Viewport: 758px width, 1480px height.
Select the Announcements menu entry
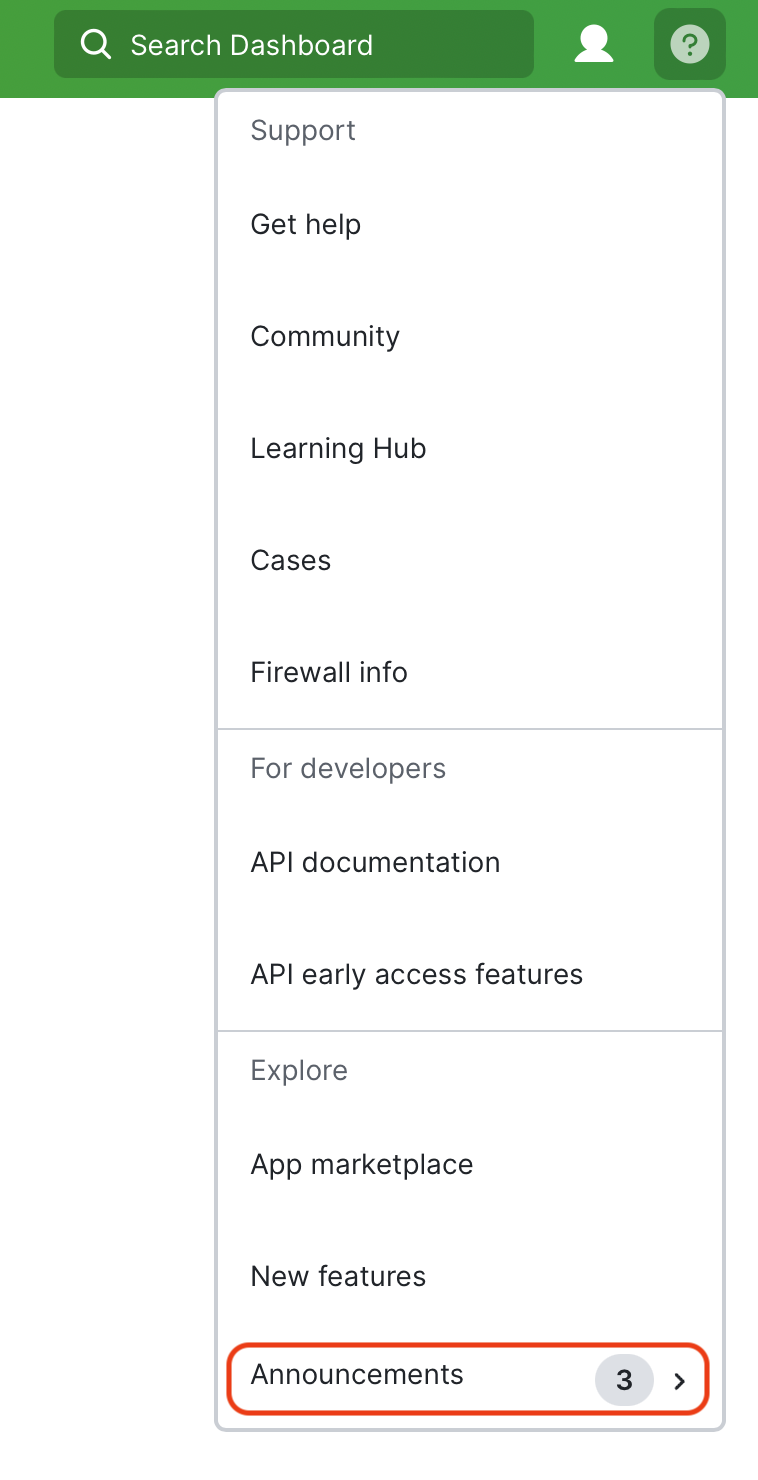(356, 1375)
